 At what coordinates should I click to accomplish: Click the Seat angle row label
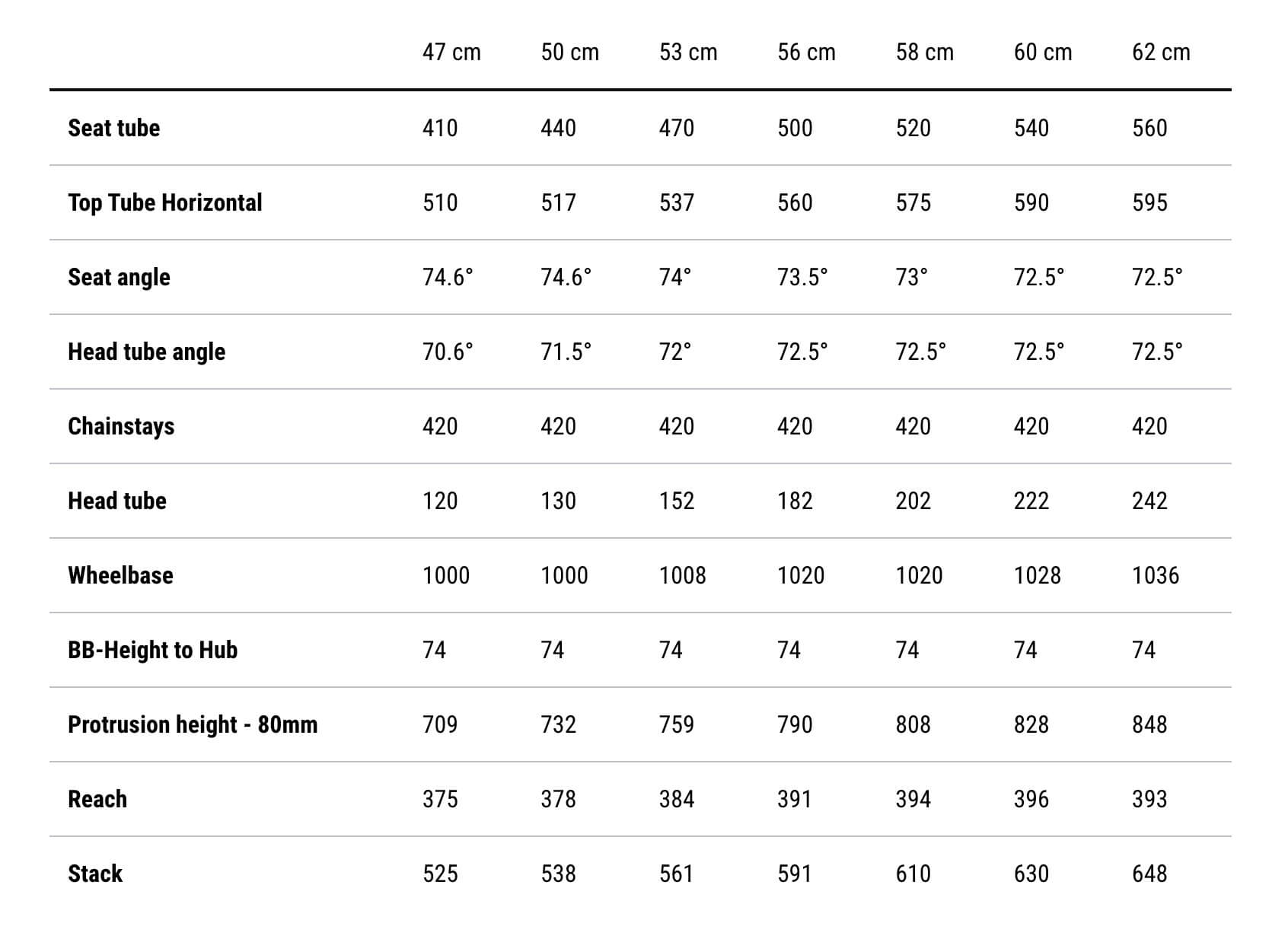click(119, 277)
